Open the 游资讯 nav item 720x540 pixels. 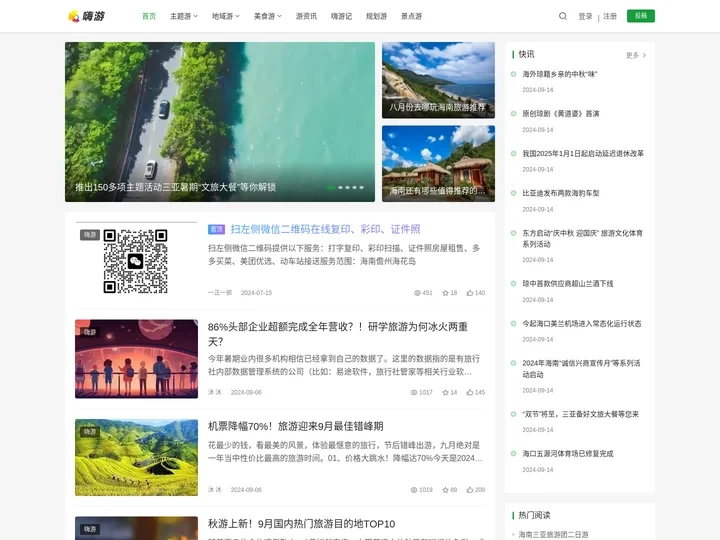306,16
